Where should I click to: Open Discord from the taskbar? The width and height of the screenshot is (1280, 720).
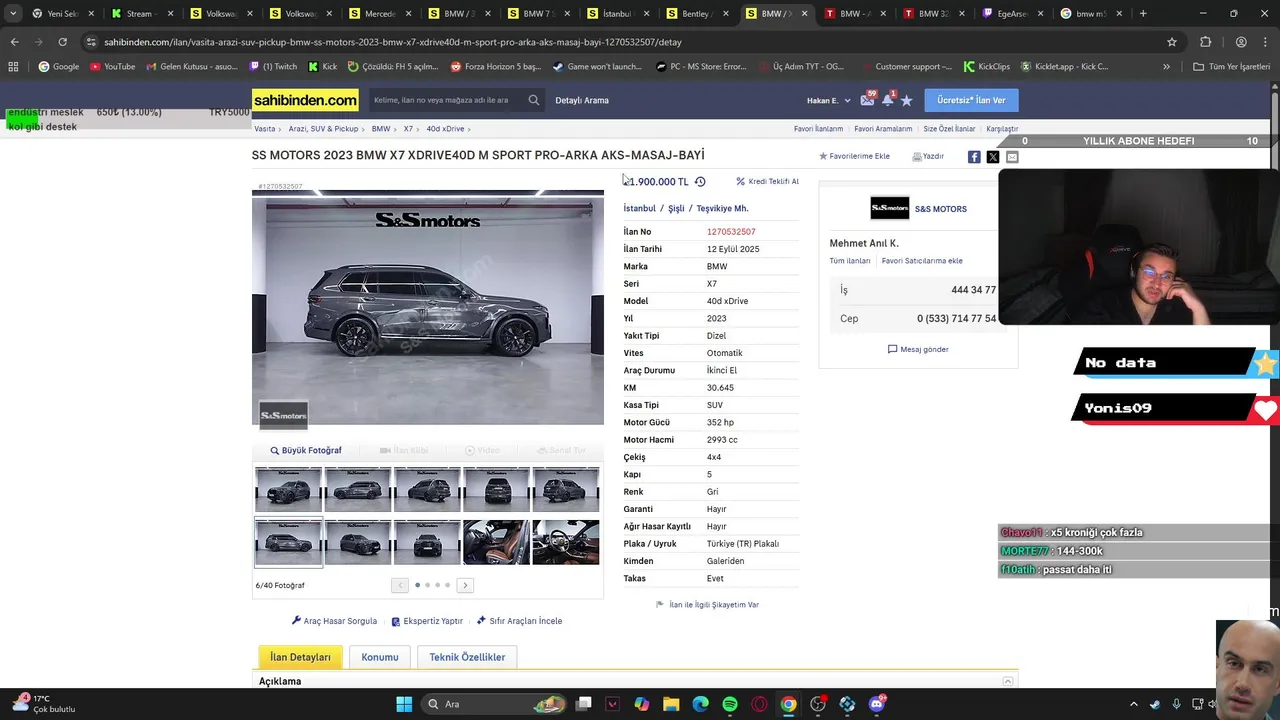(877, 704)
